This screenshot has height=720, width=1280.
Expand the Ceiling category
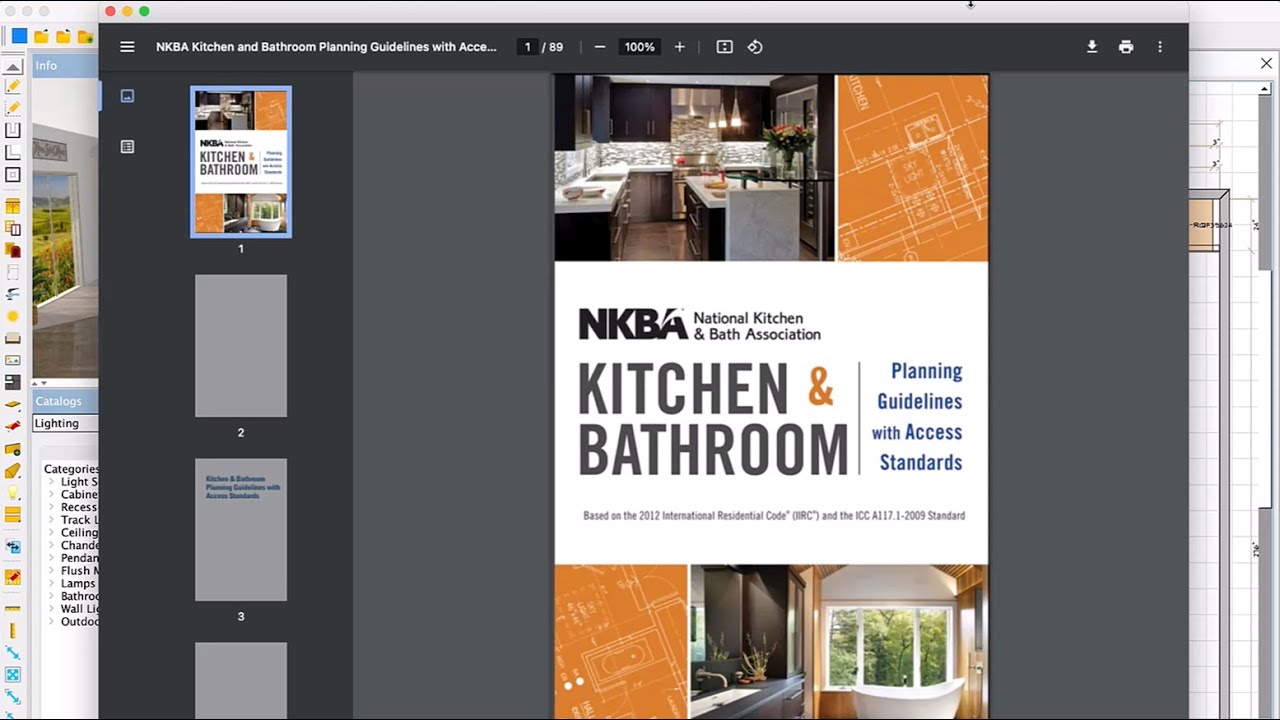(51, 533)
